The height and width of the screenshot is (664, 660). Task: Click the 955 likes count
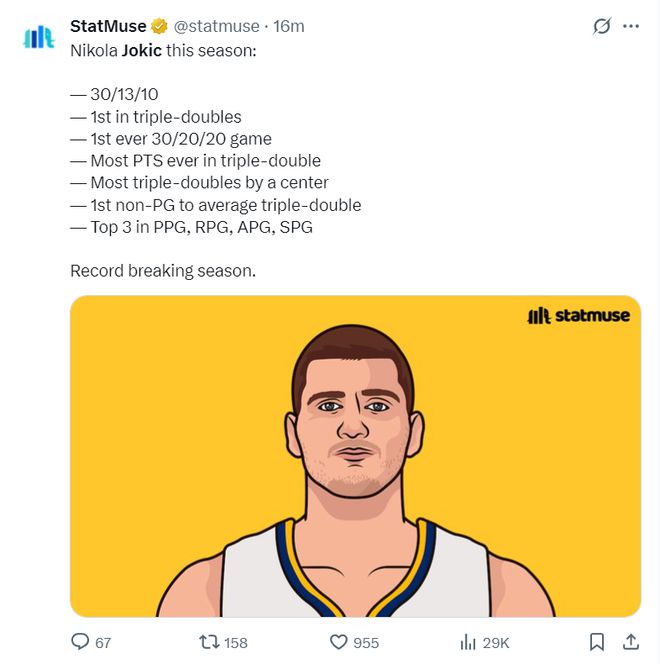pos(367,643)
